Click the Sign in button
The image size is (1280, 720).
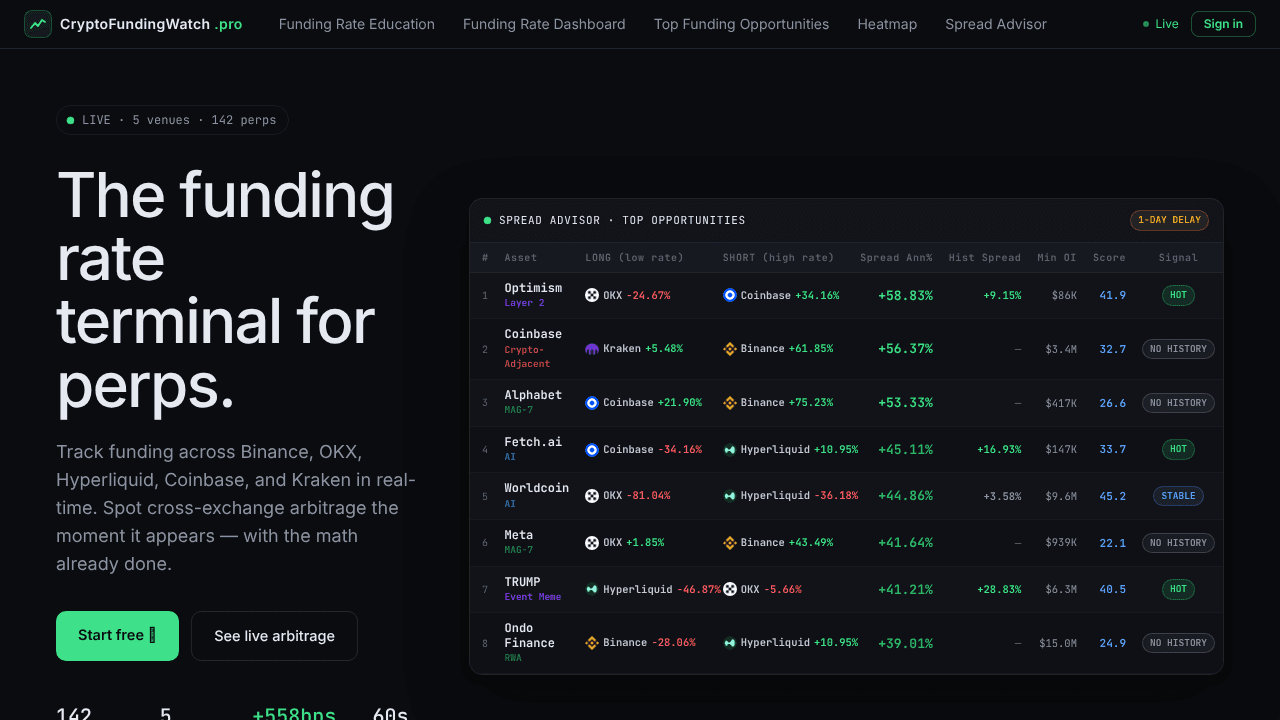tap(1223, 24)
